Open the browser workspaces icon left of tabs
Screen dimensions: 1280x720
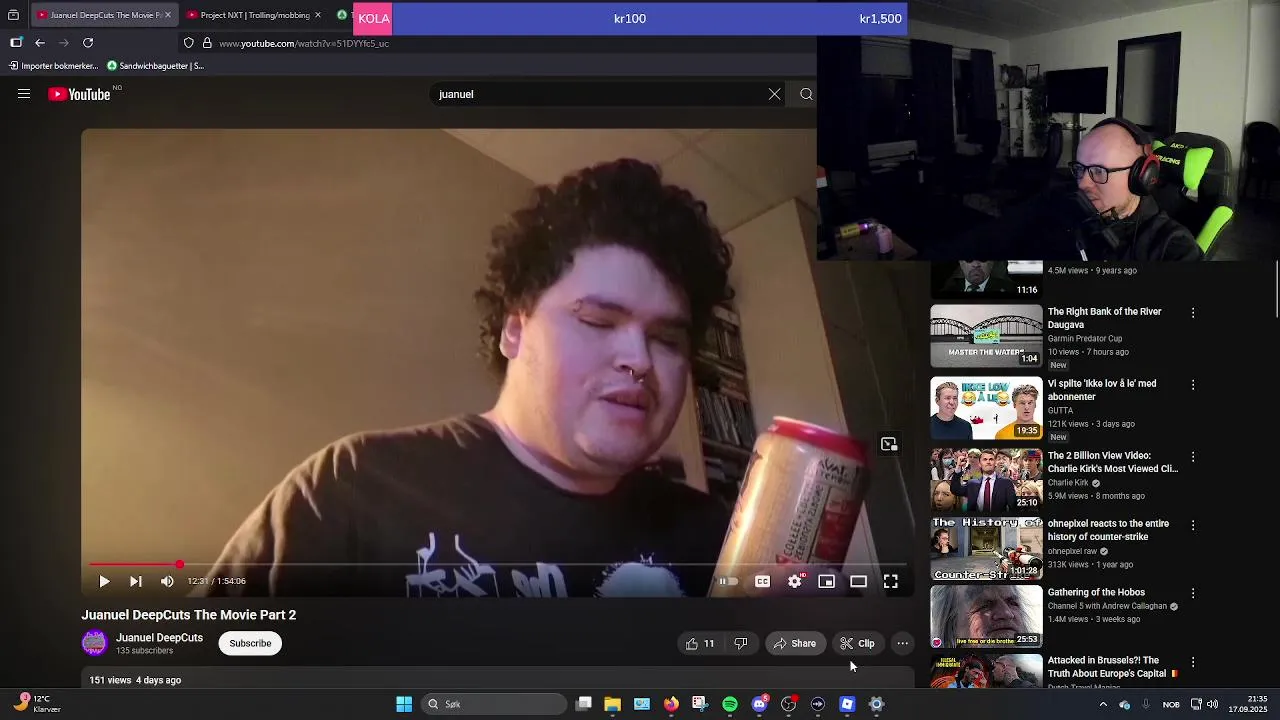click(x=13, y=15)
